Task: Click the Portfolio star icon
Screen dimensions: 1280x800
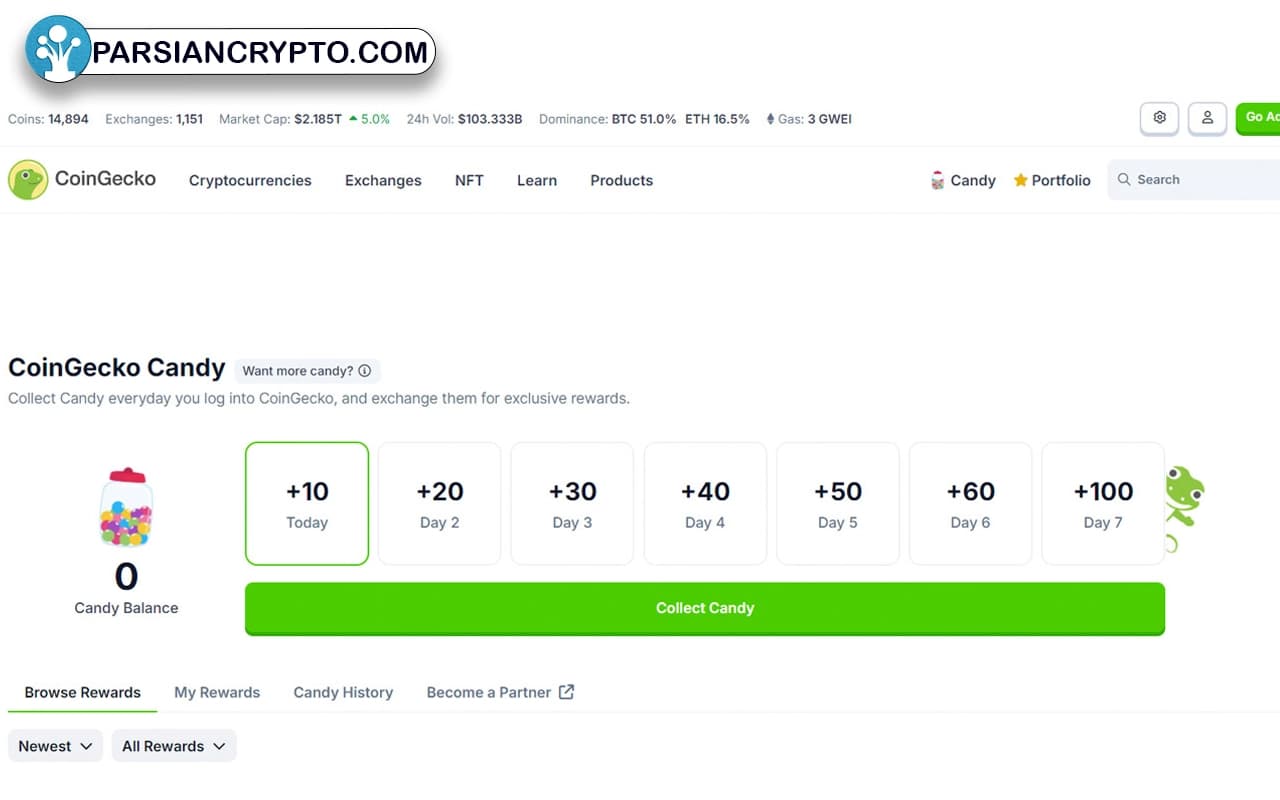Action: [1020, 180]
